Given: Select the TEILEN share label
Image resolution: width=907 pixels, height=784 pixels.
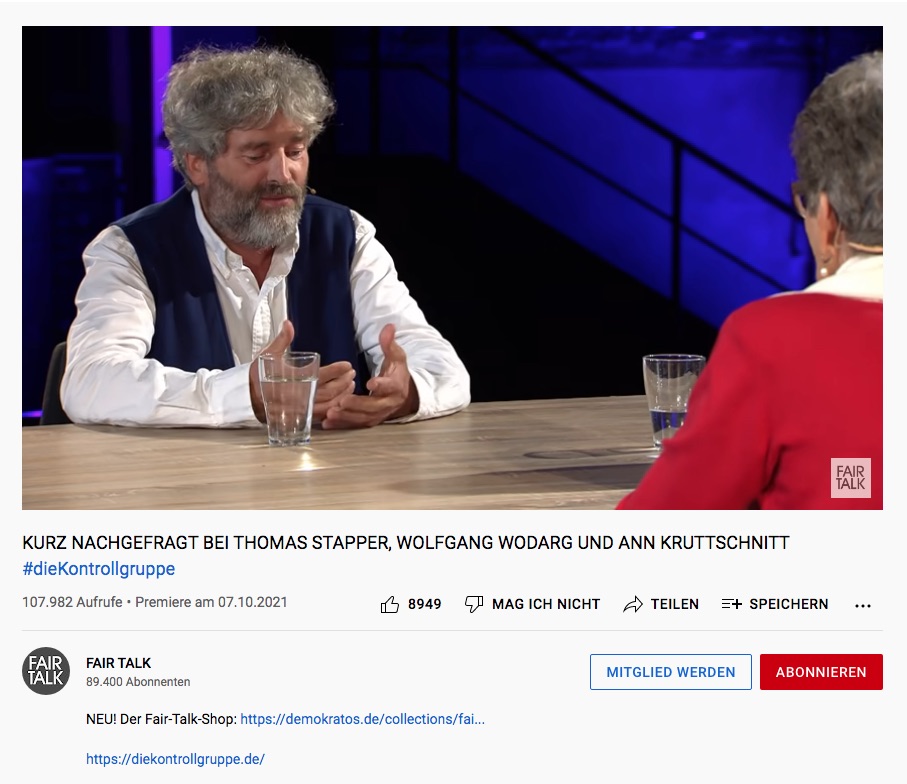Looking at the screenshot, I should (x=674, y=604).
